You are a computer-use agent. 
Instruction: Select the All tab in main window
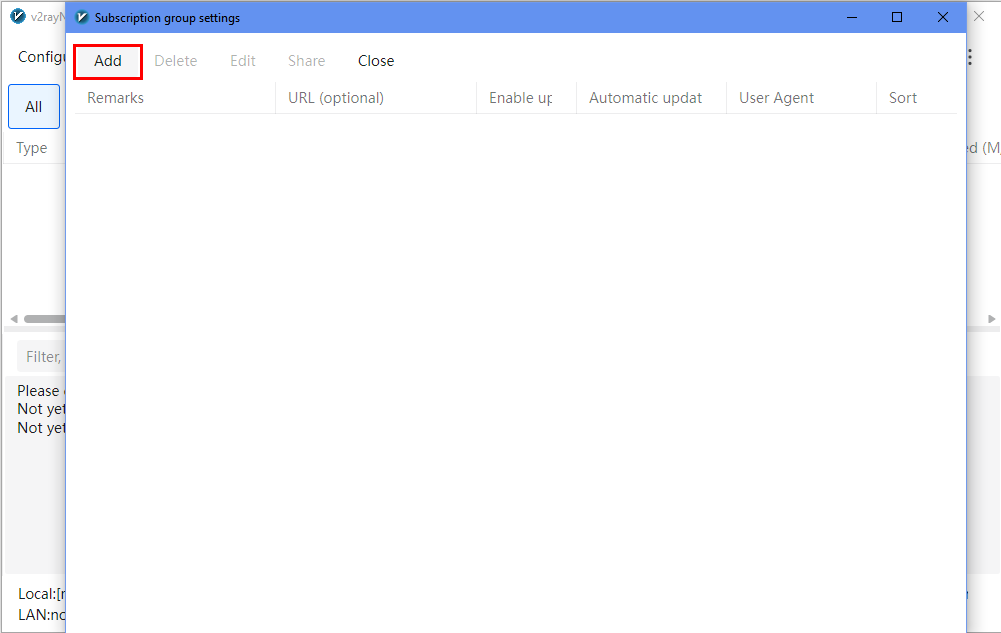pos(34,107)
